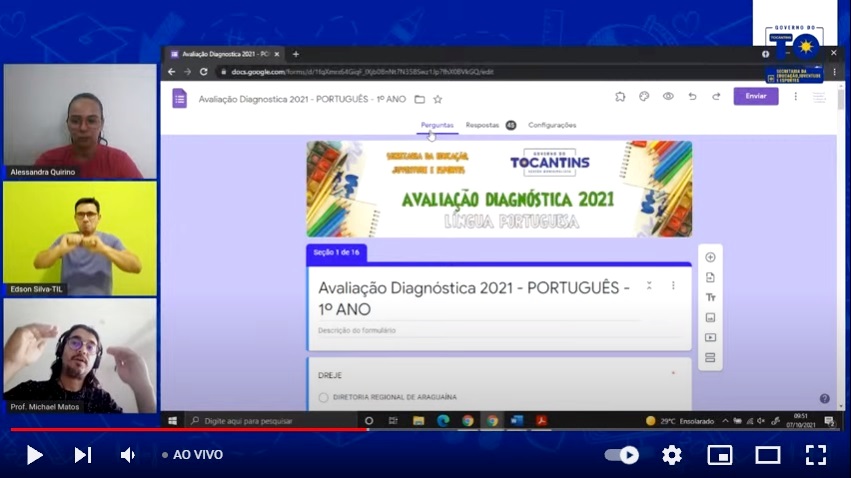Collapse the section using the chevron arrows
This screenshot has height=478, width=851.
coord(649,285)
